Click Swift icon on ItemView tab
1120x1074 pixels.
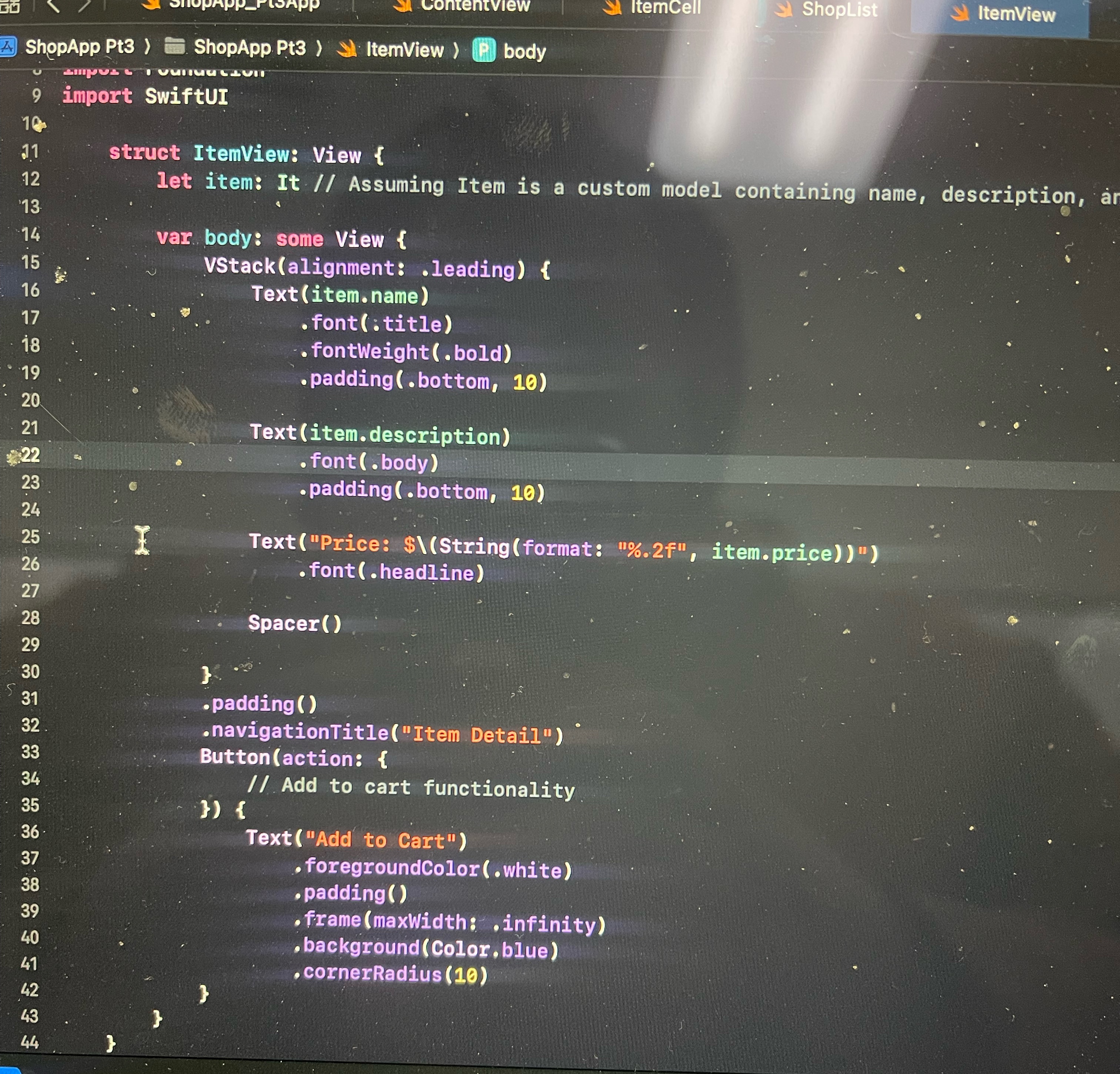pos(960,13)
